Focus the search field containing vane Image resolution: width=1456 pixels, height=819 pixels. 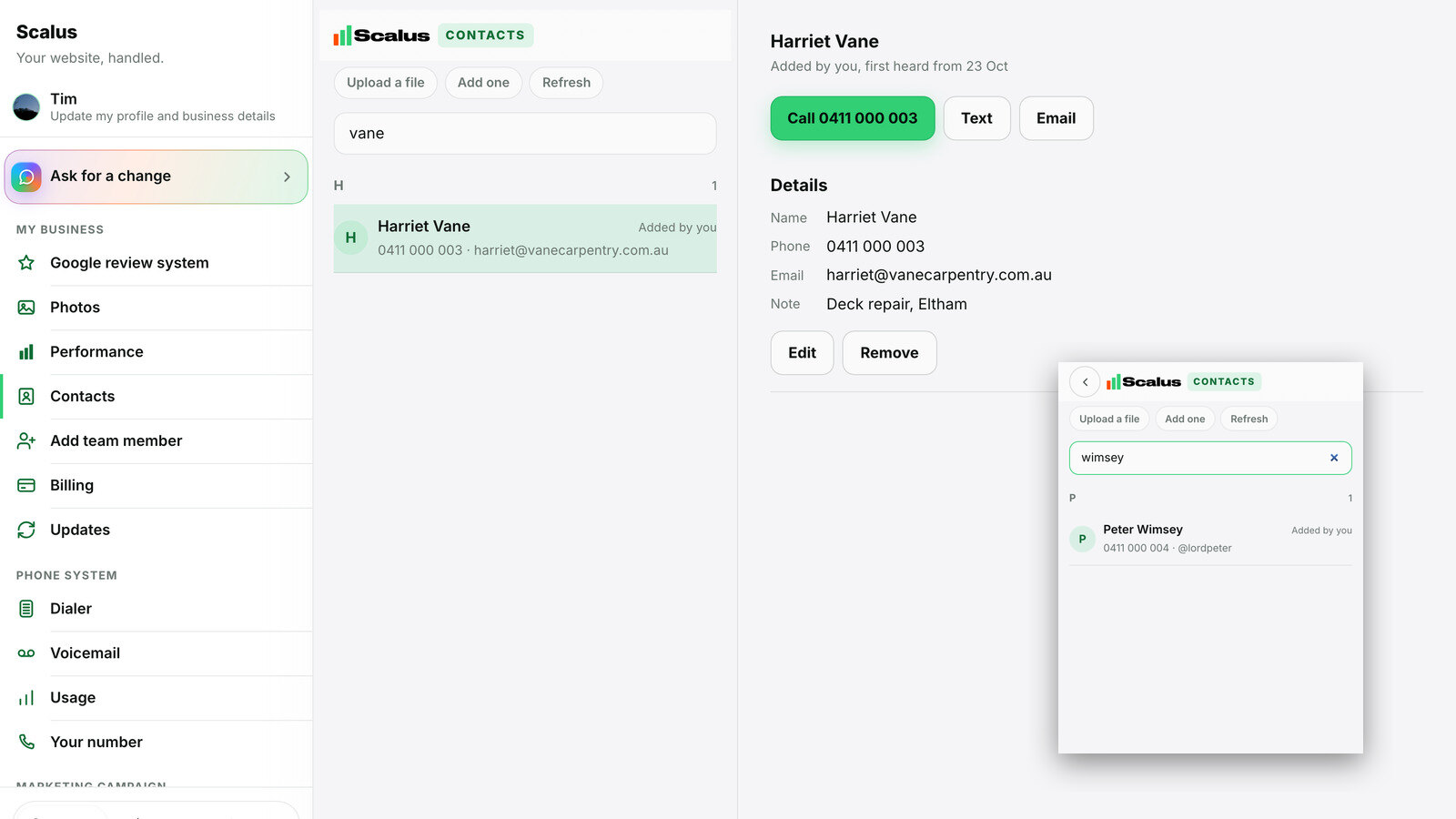pyautogui.click(x=525, y=134)
